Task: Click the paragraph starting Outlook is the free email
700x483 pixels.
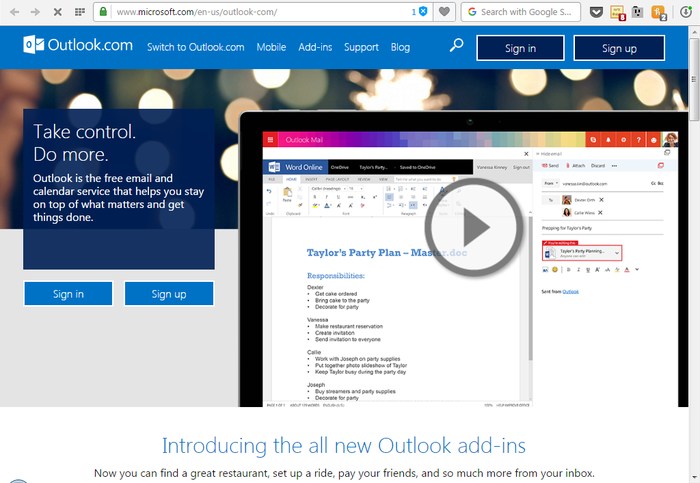Action: pyautogui.click(x=118, y=198)
